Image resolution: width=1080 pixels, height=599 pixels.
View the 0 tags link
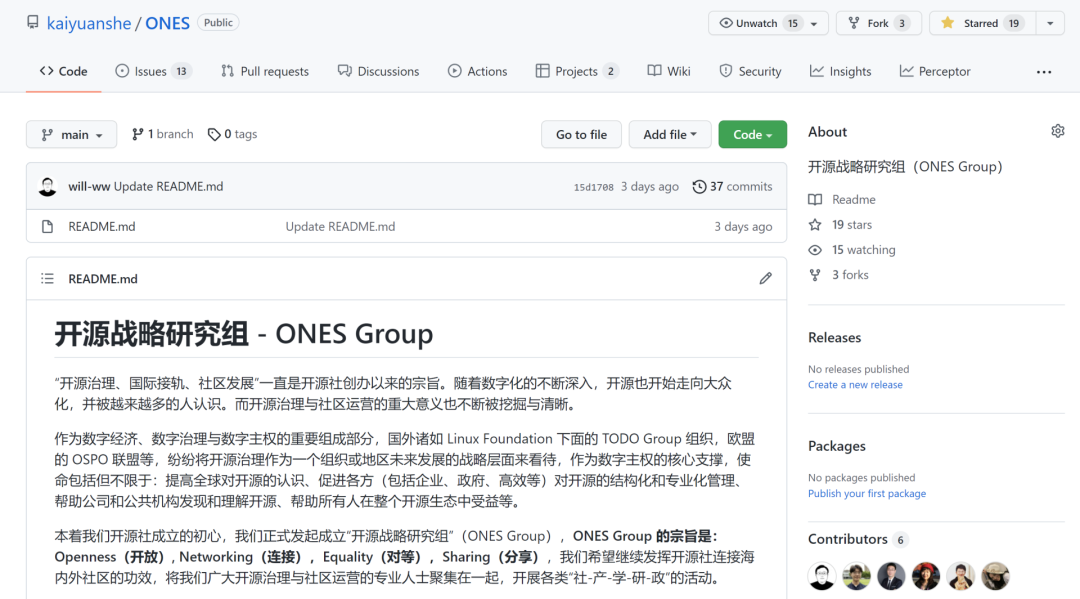pyautogui.click(x=232, y=134)
